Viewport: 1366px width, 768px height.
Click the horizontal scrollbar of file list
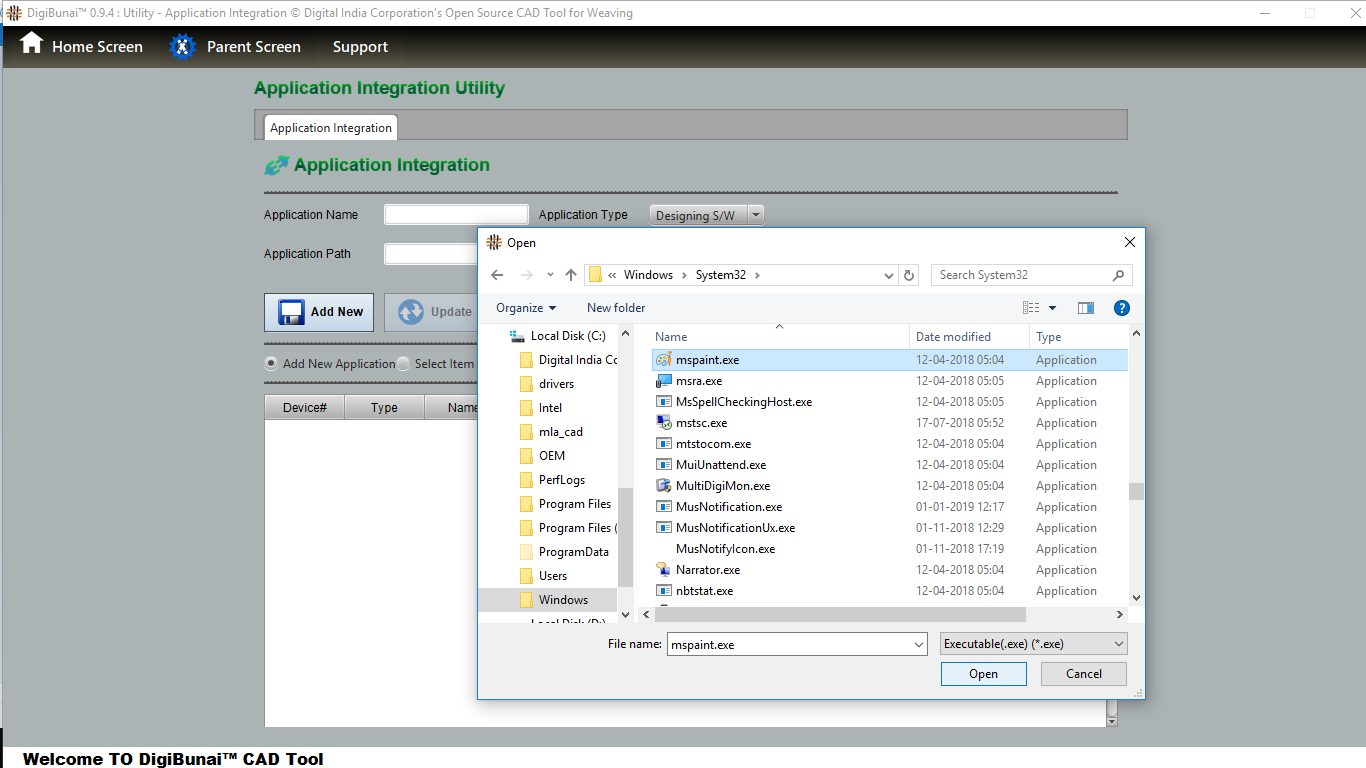[840, 615]
